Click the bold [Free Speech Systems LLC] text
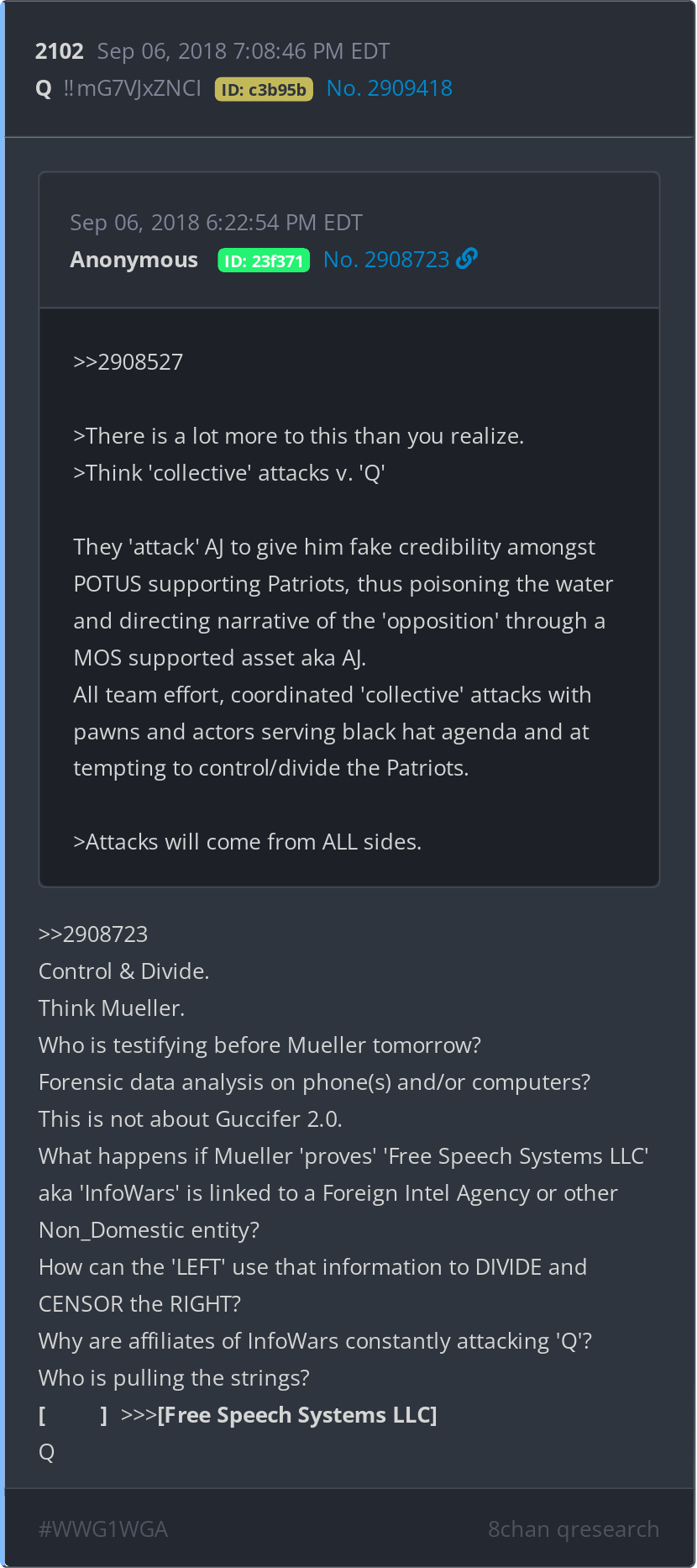 pos(297,1415)
